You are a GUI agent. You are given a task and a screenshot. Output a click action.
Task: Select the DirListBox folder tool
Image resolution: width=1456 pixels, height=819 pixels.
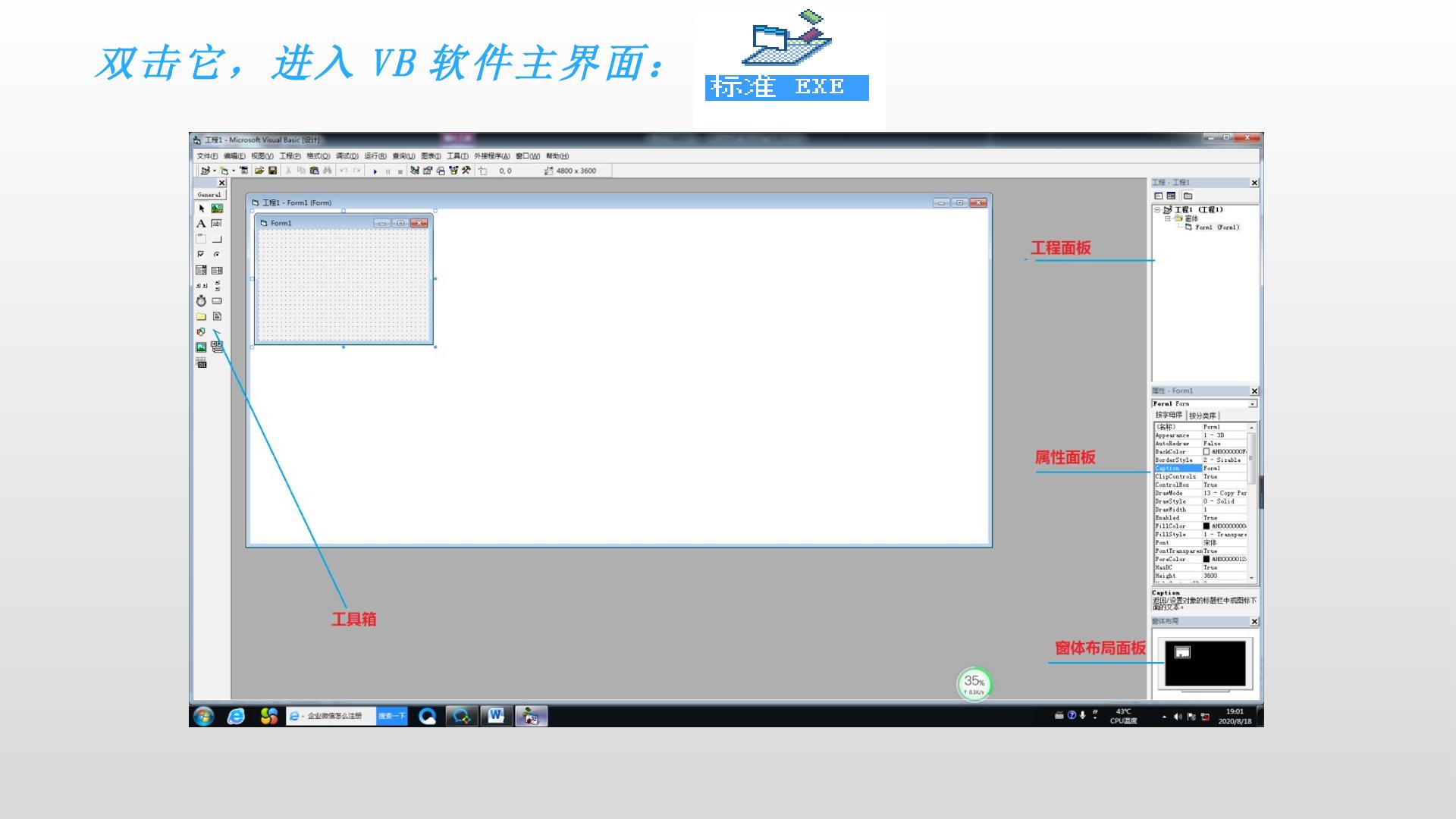click(x=201, y=316)
